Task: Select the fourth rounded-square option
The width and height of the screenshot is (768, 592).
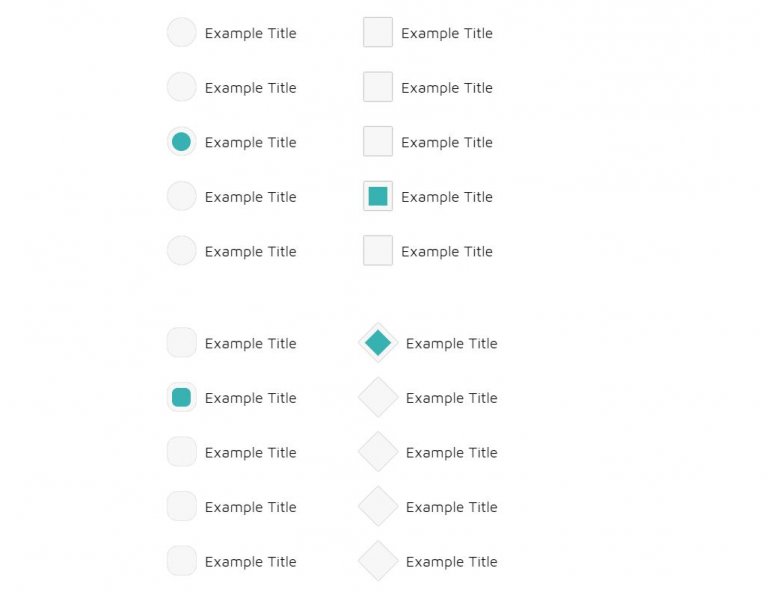Action: coord(182,506)
